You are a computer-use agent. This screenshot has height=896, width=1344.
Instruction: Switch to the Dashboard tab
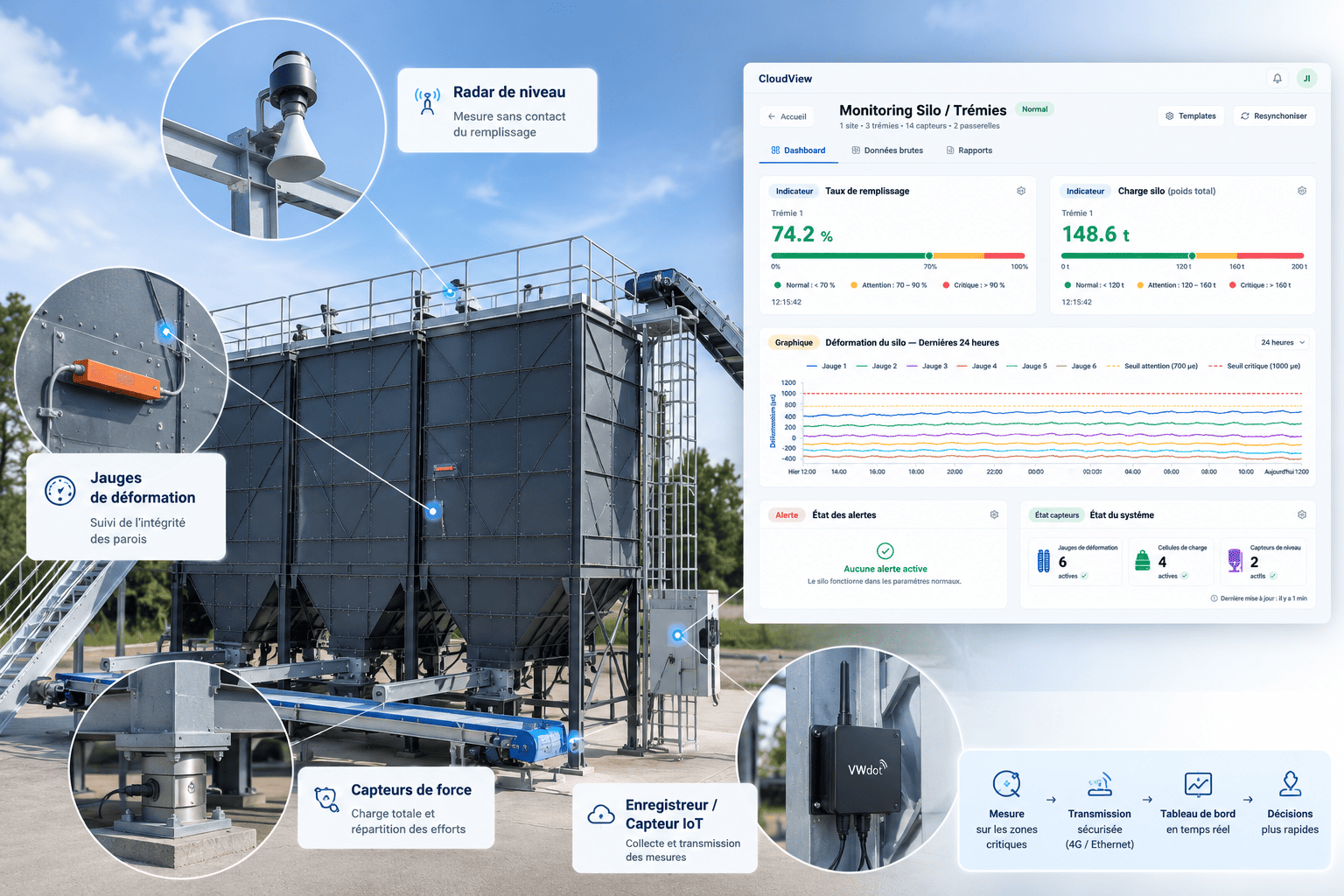click(x=798, y=150)
